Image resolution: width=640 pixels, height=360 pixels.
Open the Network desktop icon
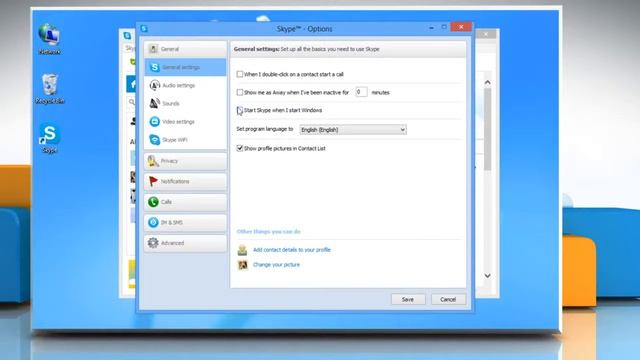pyautogui.click(x=49, y=39)
